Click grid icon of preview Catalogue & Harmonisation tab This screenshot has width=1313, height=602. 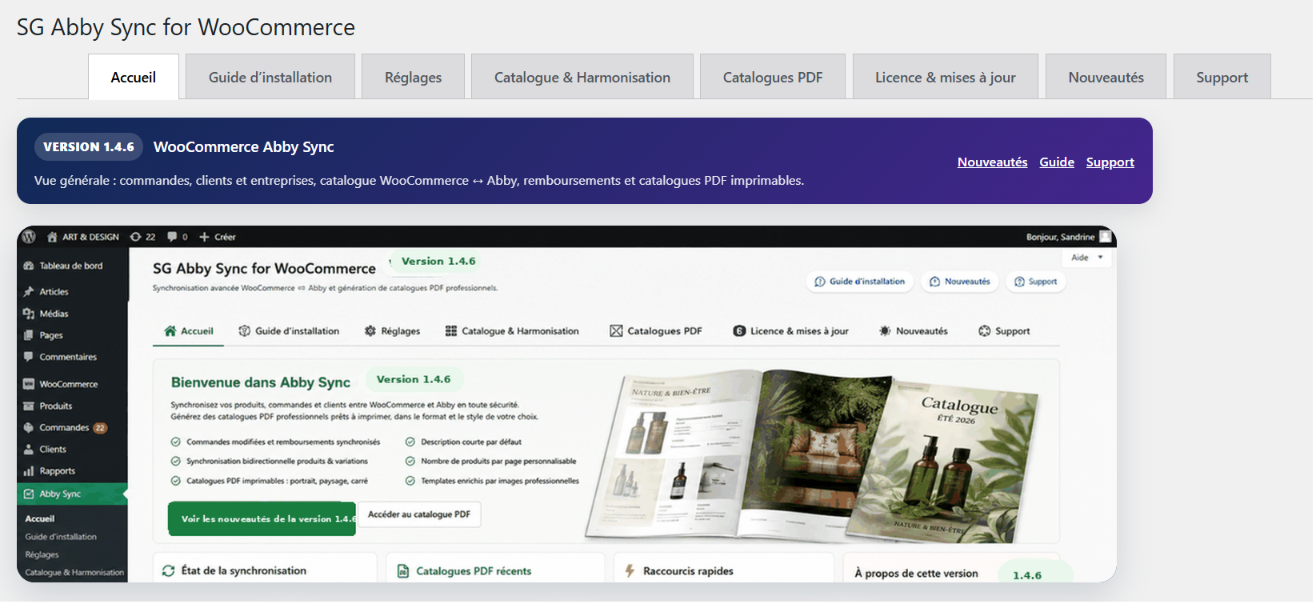(451, 331)
